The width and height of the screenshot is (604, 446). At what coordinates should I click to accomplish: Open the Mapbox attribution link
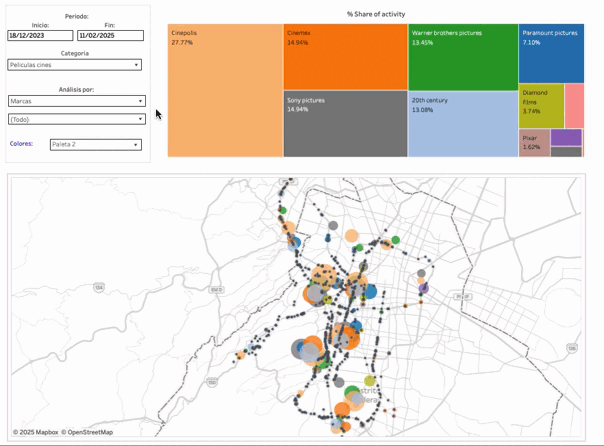(x=35, y=432)
